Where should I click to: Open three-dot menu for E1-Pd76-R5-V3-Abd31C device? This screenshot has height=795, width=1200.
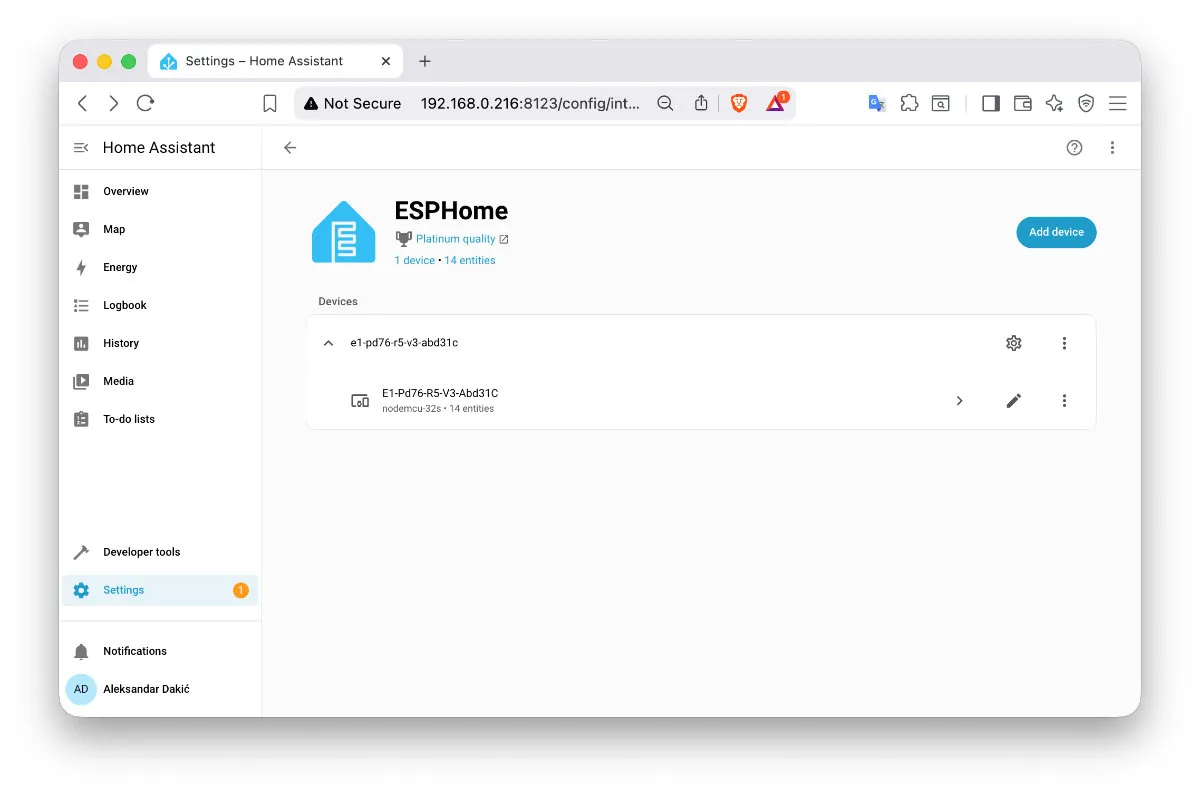pos(1064,401)
